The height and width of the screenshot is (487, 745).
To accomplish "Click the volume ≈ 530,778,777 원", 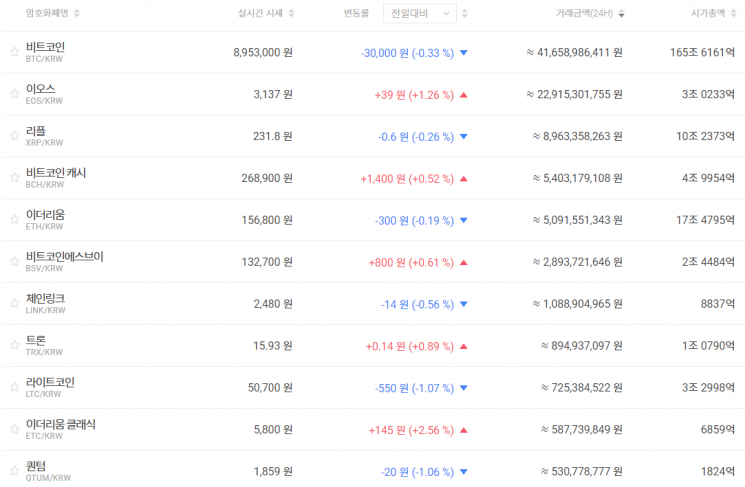I will (582, 471).
